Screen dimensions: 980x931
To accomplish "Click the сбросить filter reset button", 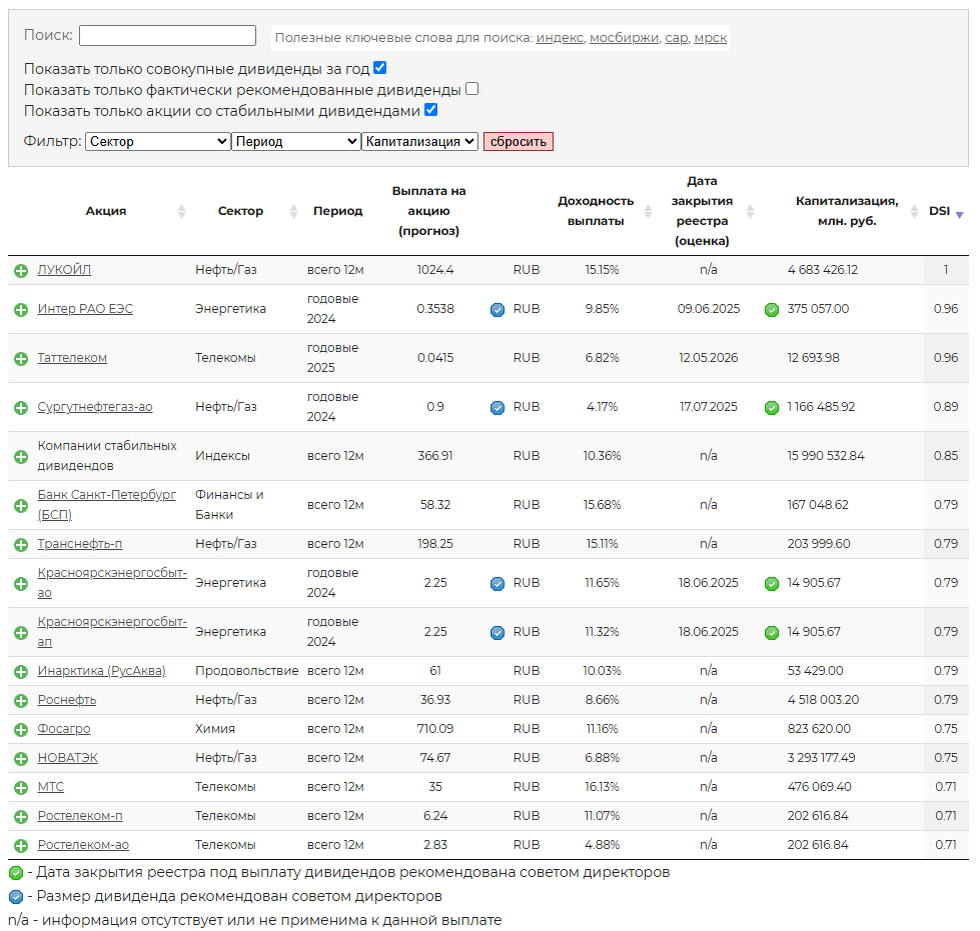I will (518, 142).
